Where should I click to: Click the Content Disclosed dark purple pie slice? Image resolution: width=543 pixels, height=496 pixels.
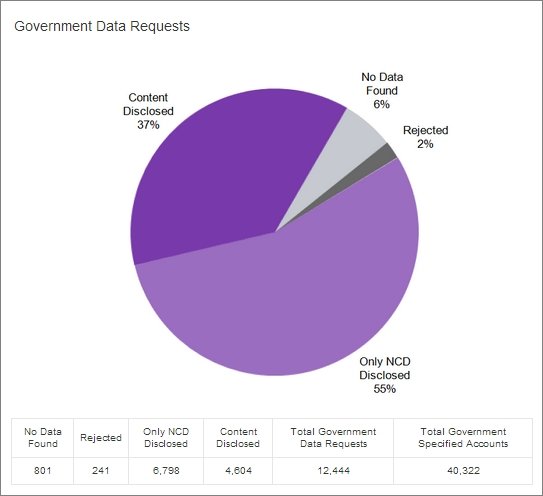point(215,173)
